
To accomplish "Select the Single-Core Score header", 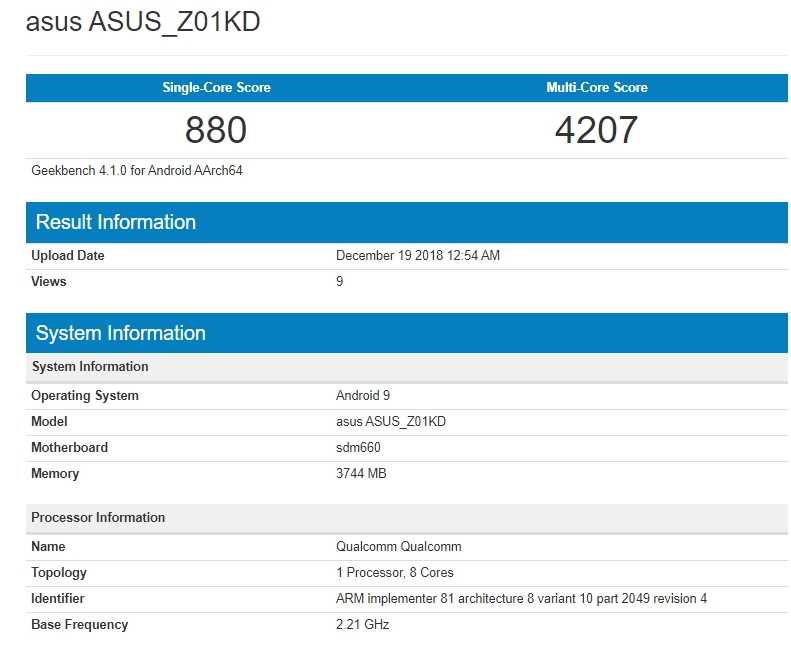I will tap(216, 88).
